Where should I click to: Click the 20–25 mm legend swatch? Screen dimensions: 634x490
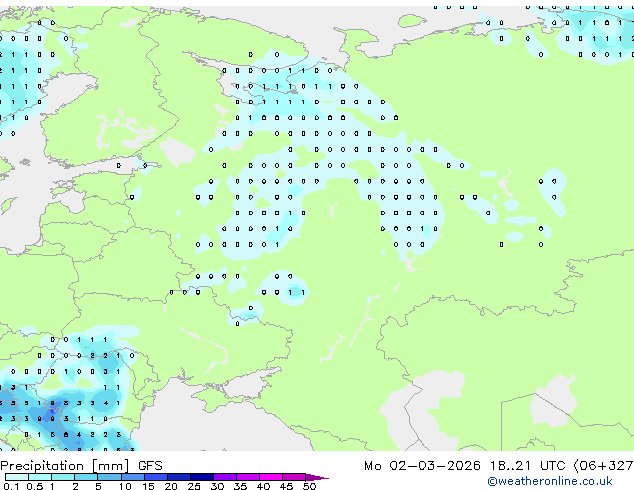(179, 477)
